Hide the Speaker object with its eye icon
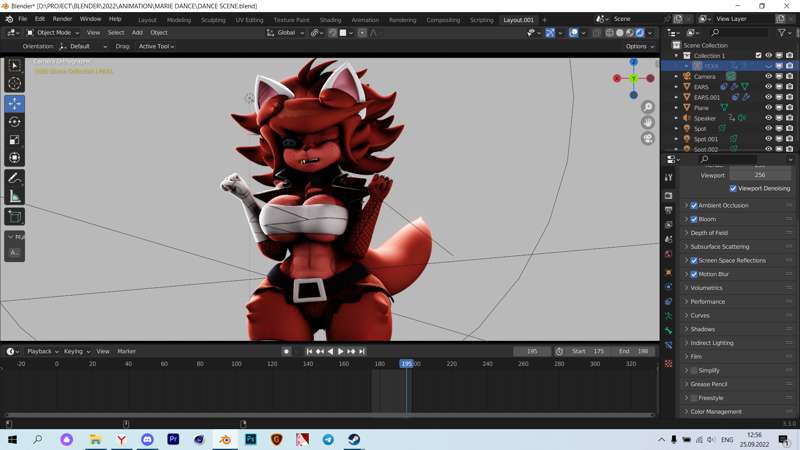Screen dimensions: 800x450 click(x=768, y=118)
